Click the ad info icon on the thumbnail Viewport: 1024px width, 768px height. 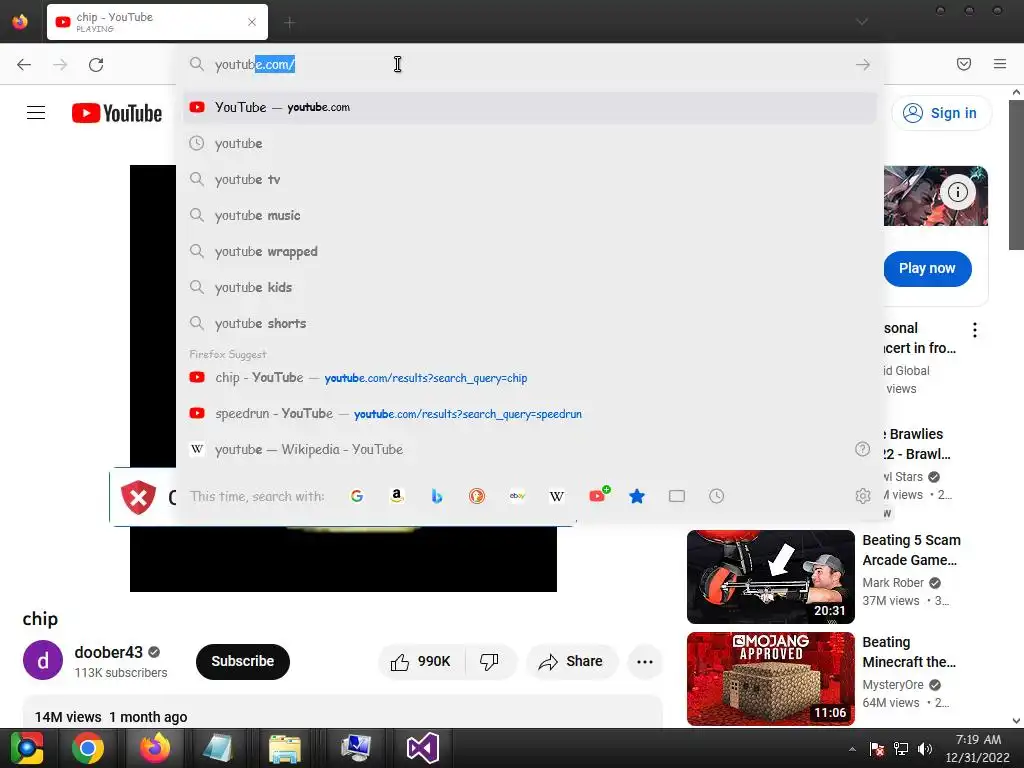[957, 192]
